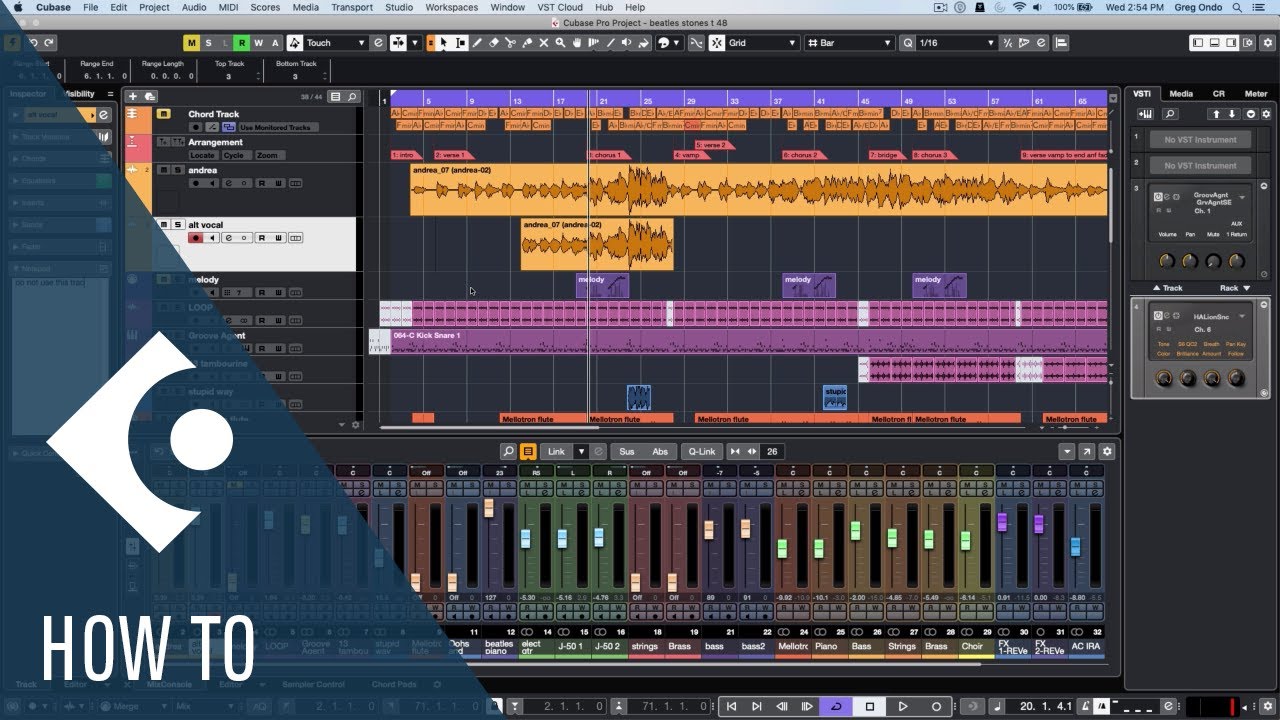Click the Choir channel volume fader

pos(966,540)
